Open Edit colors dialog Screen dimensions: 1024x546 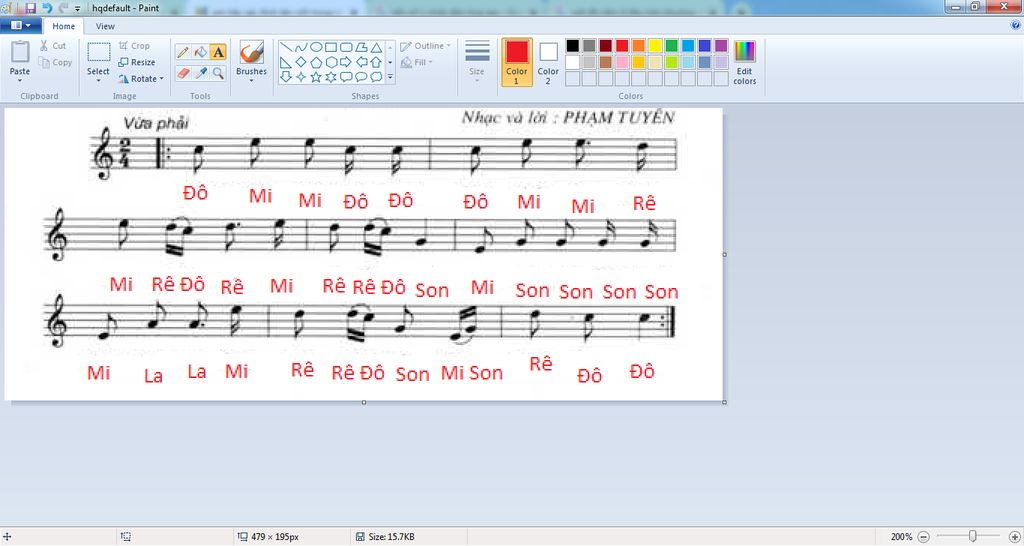click(744, 62)
